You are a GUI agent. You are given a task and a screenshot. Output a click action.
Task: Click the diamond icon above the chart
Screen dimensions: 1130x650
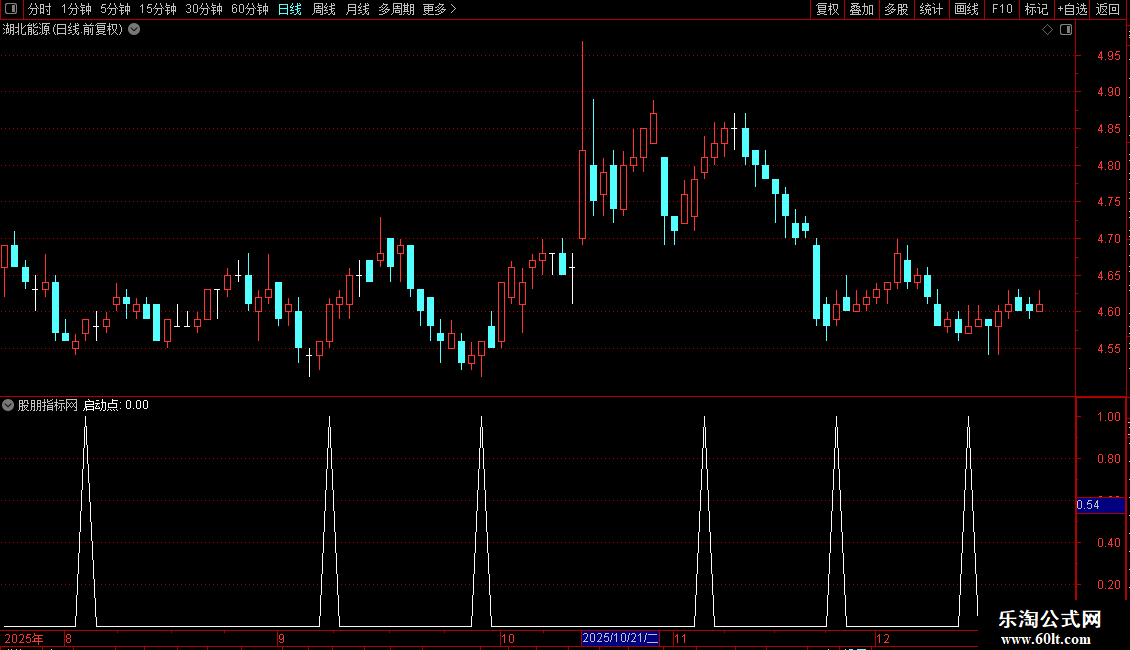[1048, 30]
